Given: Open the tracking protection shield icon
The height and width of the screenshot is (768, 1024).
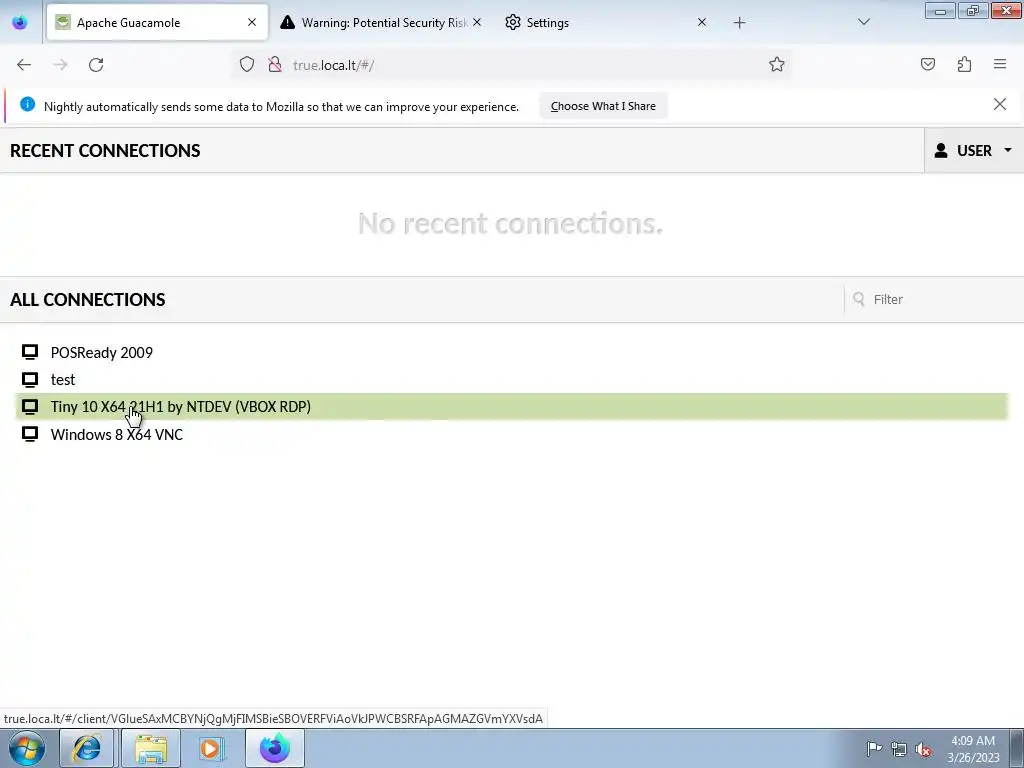Looking at the screenshot, I should pyautogui.click(x=246, y=65).
